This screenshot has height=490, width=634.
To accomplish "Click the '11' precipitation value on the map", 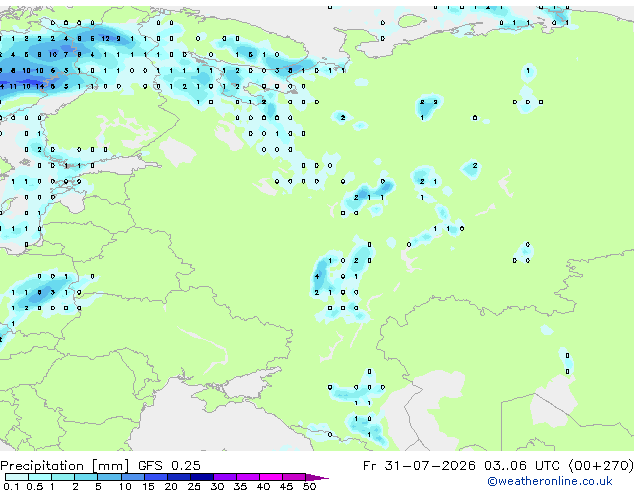I will point(13,87).
